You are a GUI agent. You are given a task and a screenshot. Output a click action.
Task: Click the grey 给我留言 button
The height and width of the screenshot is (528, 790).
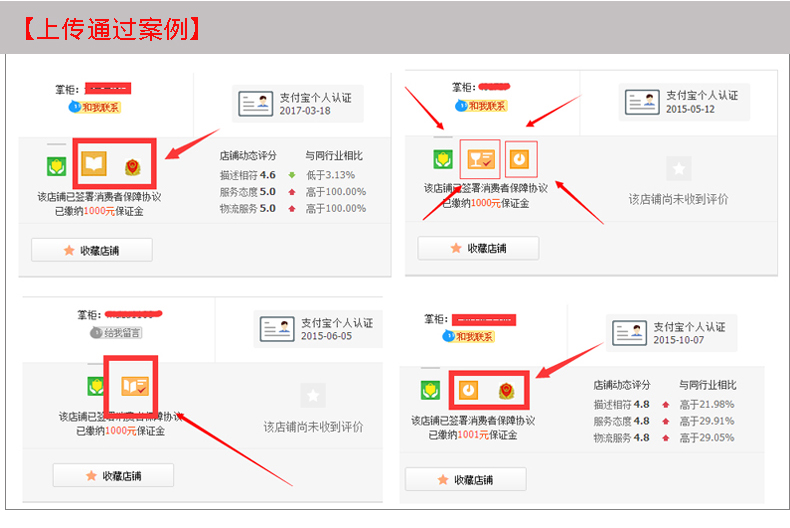tap(116, 333)
